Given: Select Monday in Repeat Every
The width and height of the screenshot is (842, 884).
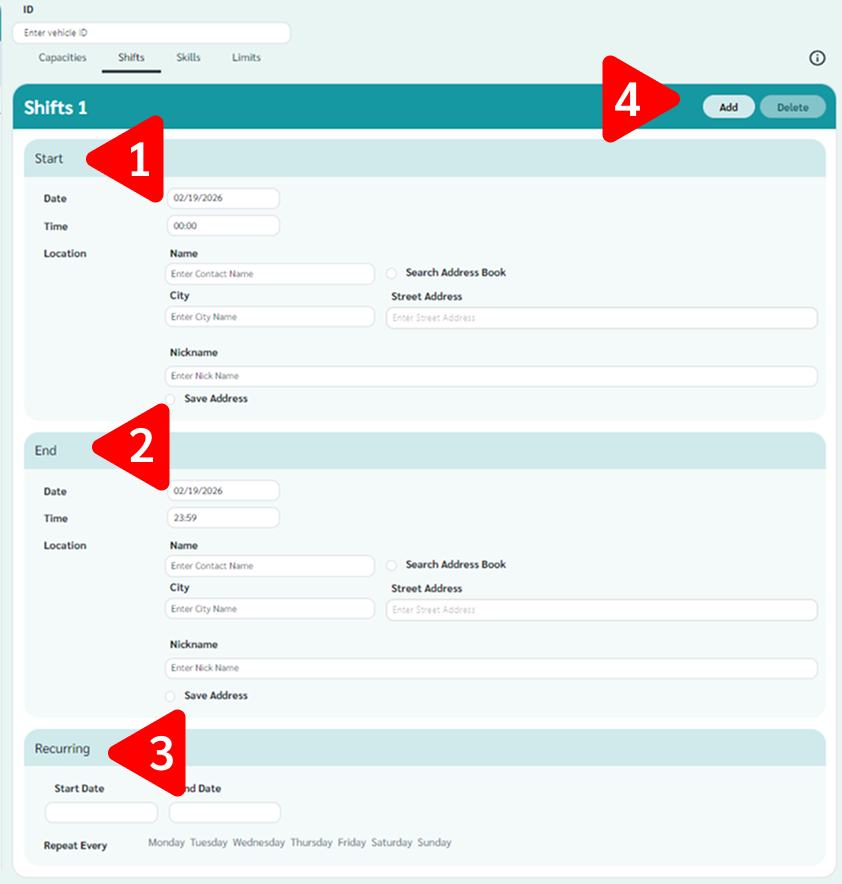Looking at the screenshot, I should click(166, 843).
